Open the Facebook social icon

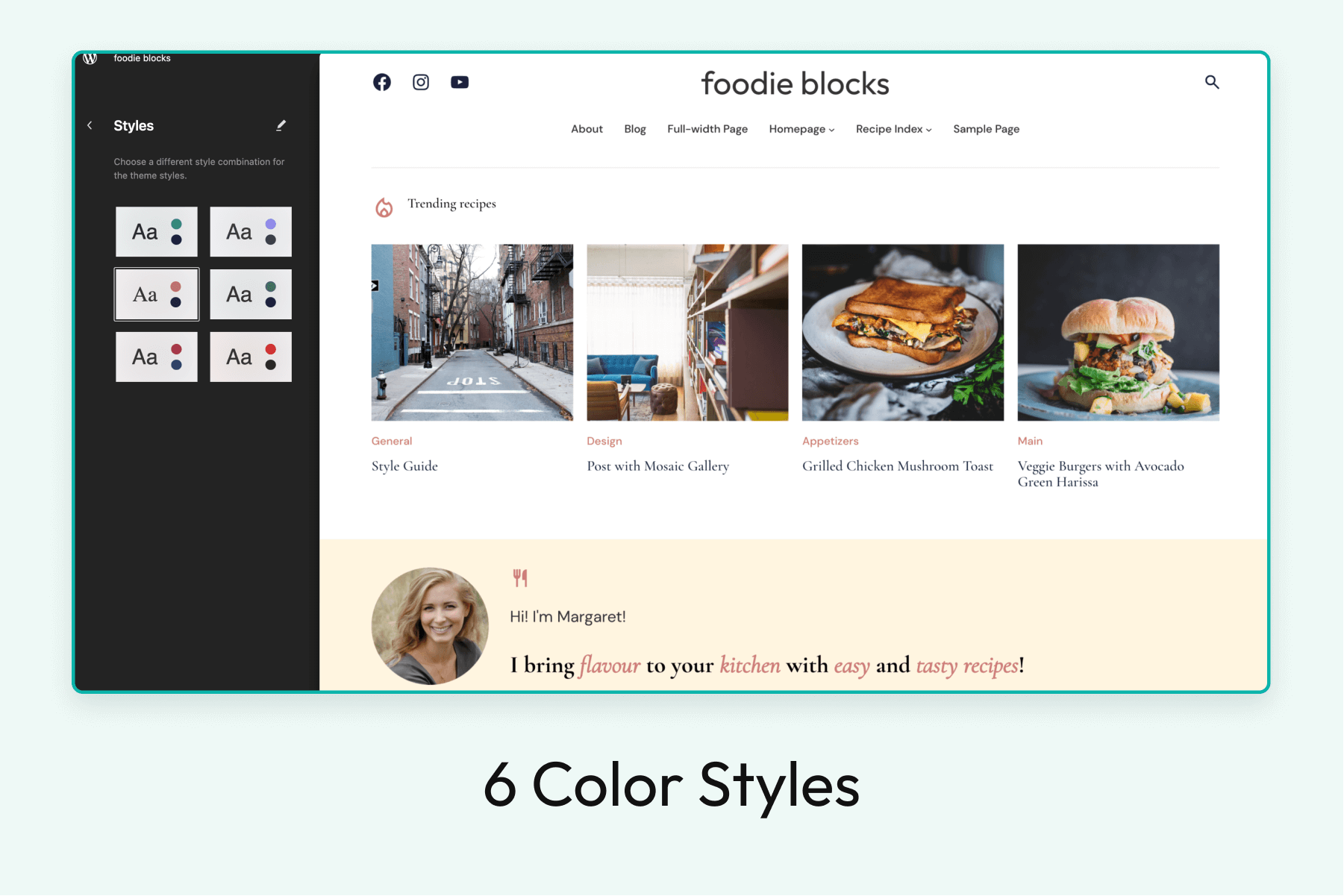[x=382, y=82]
